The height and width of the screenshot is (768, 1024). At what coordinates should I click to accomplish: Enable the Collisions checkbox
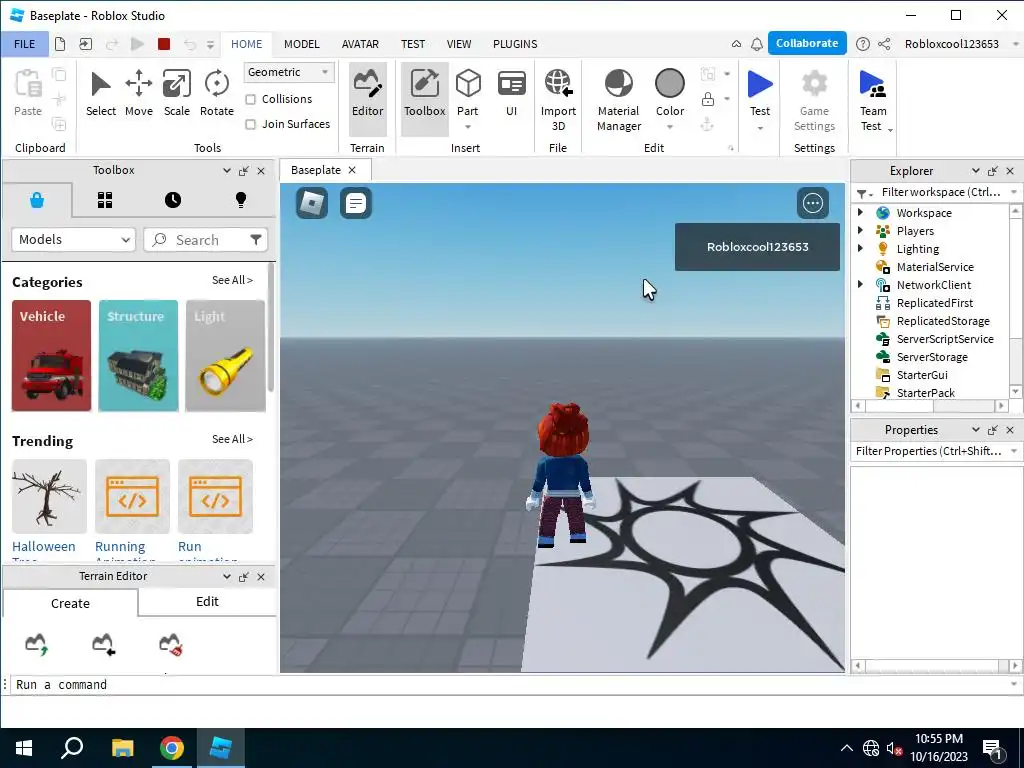(x=250, y=99)
